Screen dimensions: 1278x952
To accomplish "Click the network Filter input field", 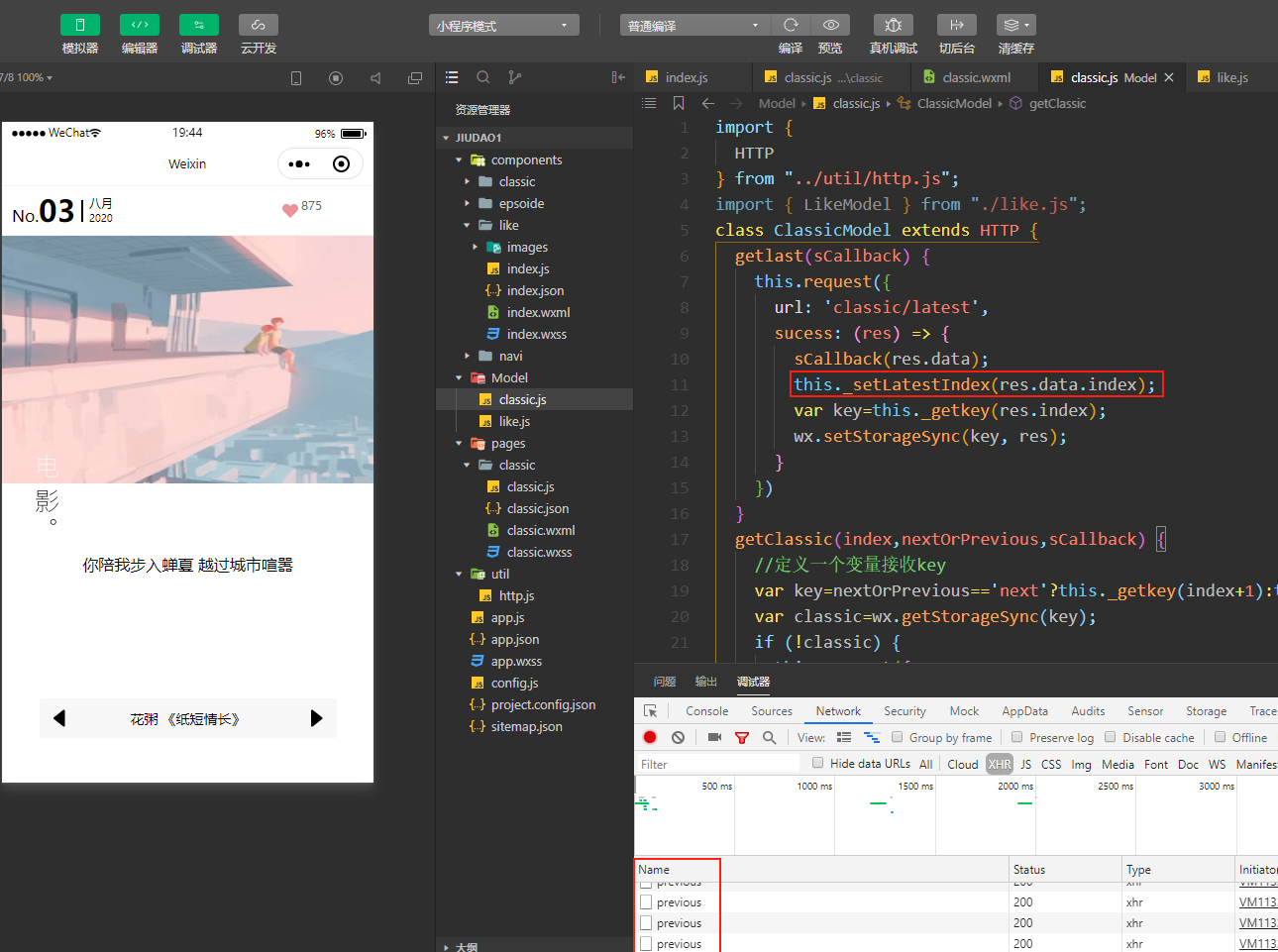I will click(717, 764).
